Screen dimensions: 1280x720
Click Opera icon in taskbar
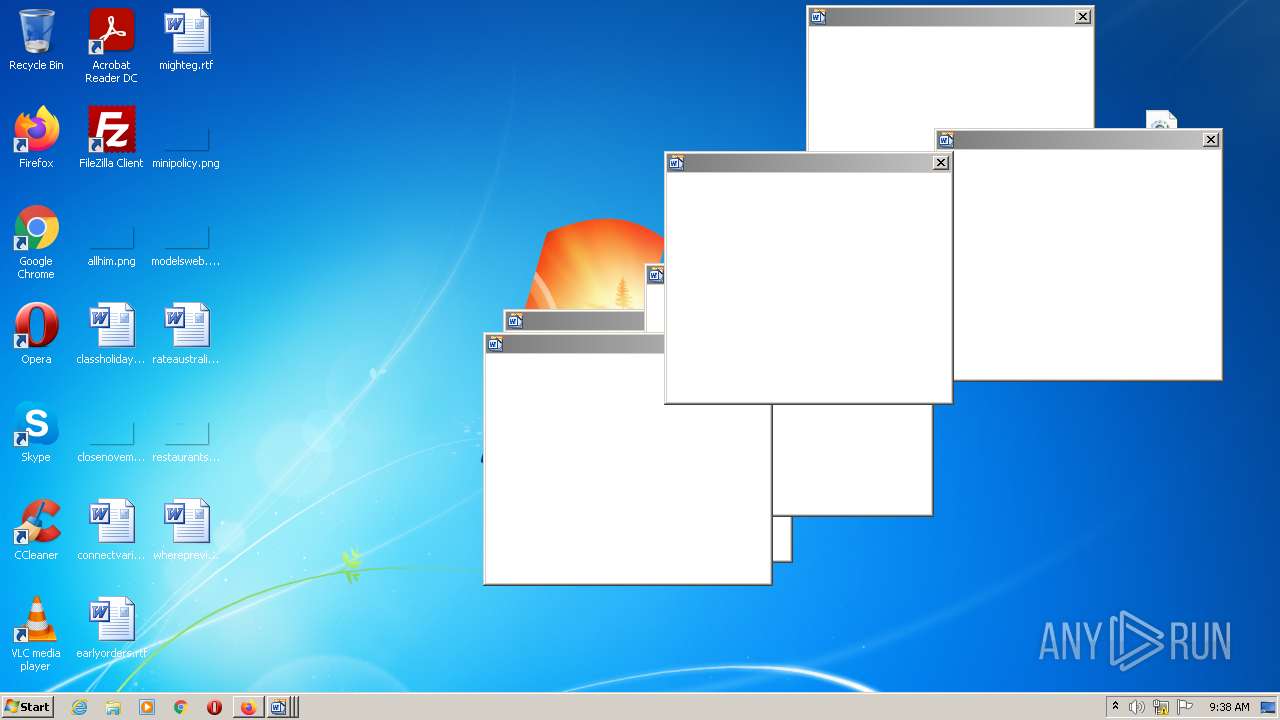click(214, 707)
